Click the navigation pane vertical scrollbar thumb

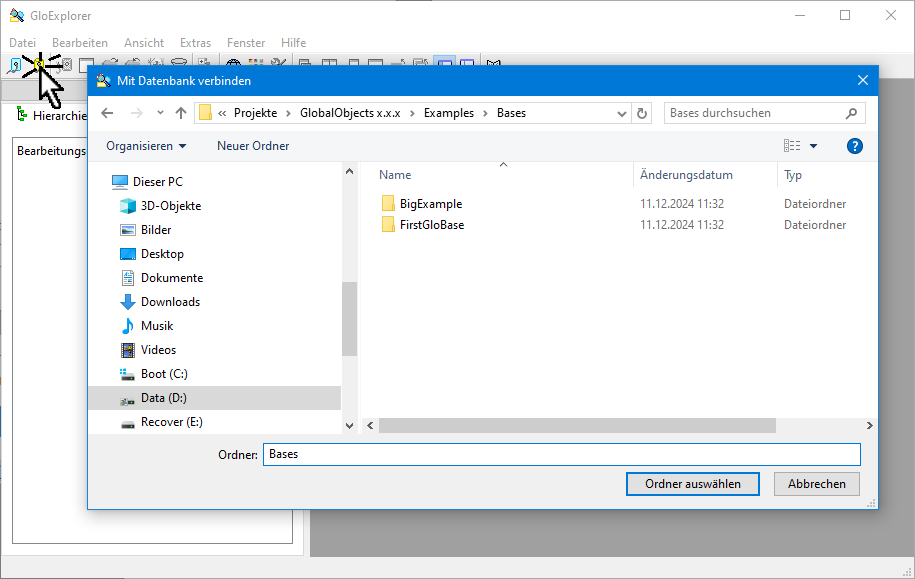350,319
